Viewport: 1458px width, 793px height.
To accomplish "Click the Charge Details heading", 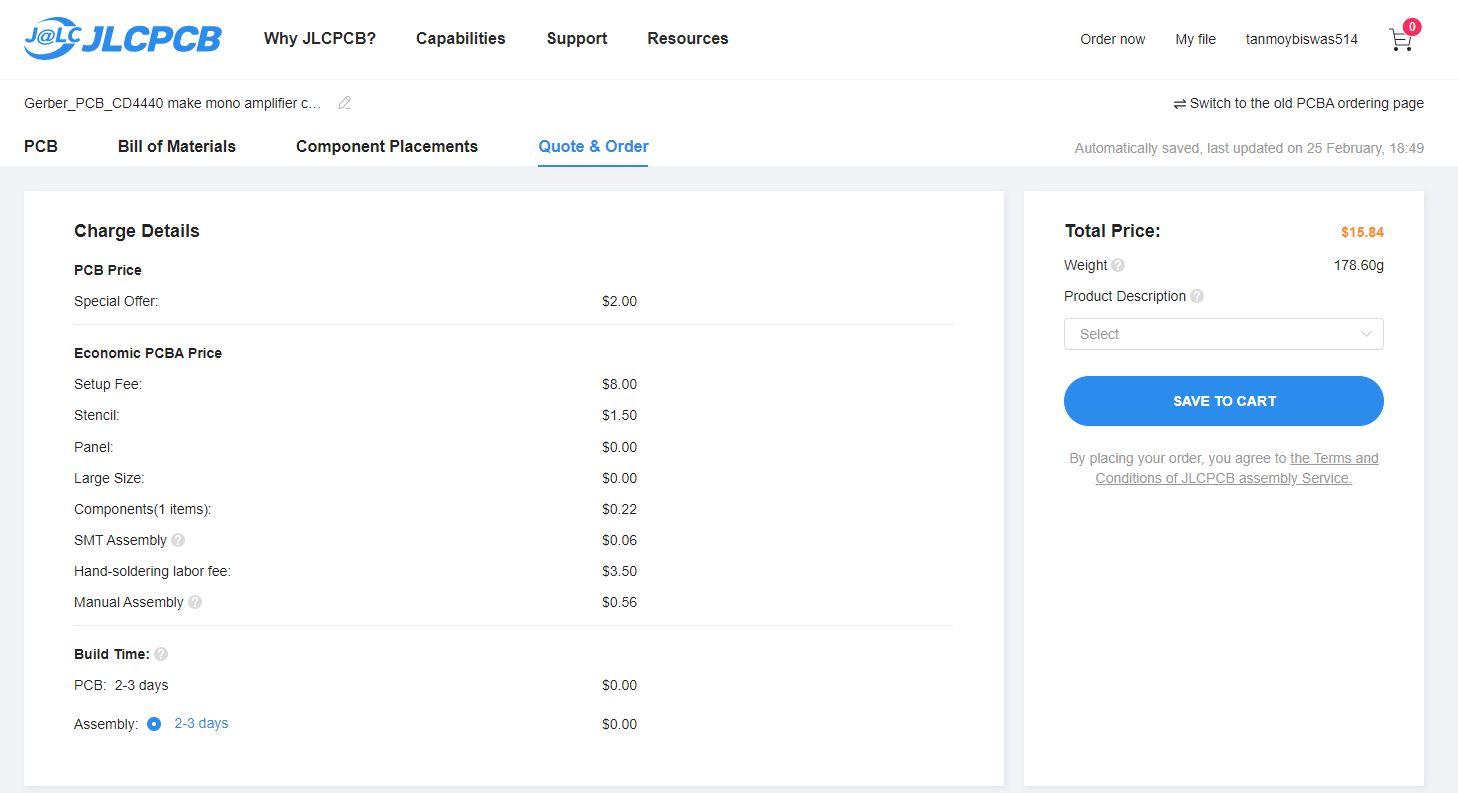I will pos(137,231).
